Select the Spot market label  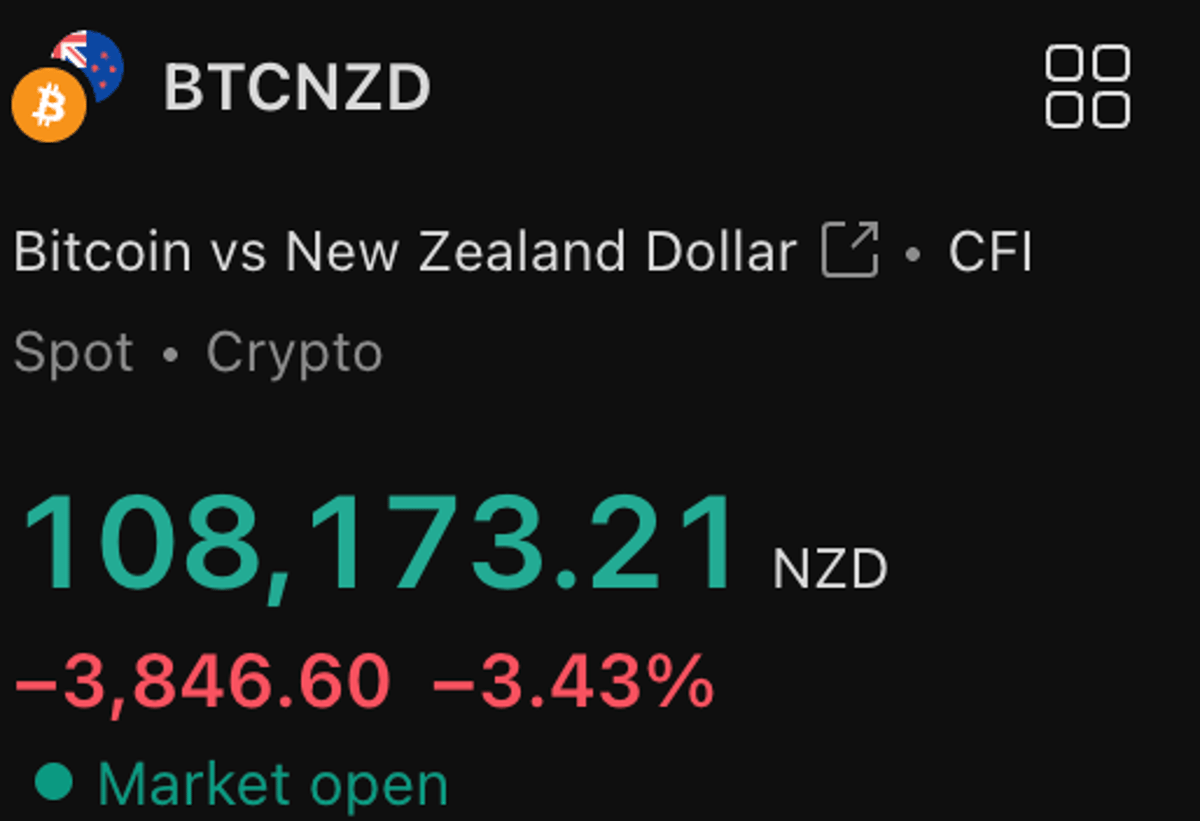pos(72,351)
